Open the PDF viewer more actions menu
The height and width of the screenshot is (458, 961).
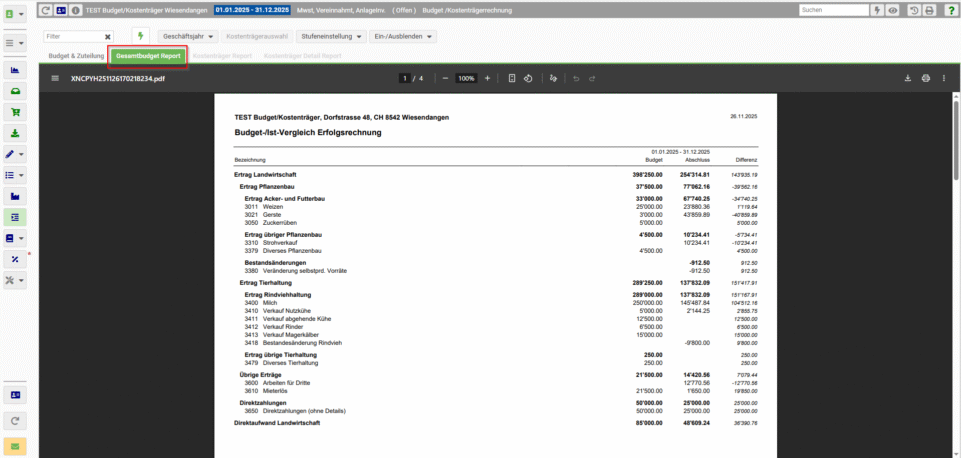point(944,78)
